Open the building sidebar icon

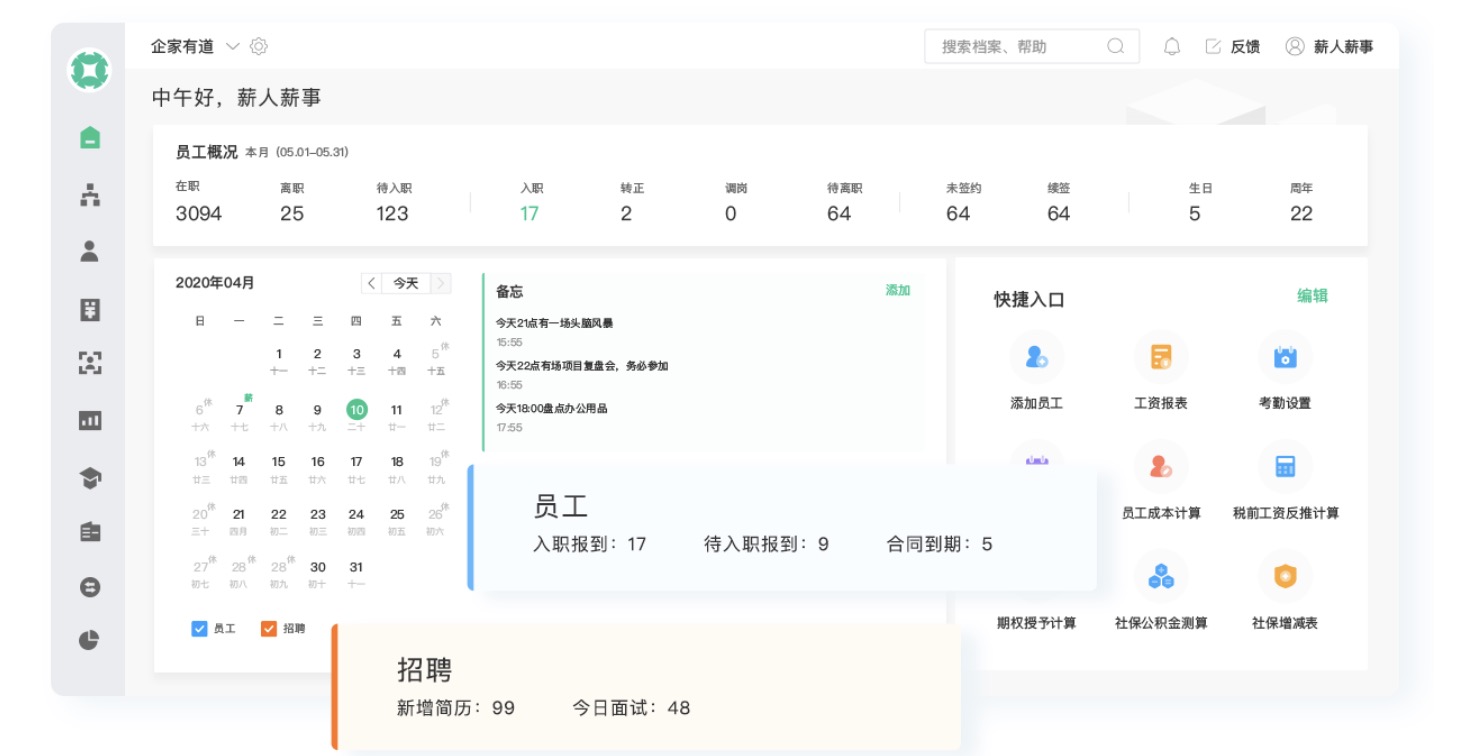point(90,532)
